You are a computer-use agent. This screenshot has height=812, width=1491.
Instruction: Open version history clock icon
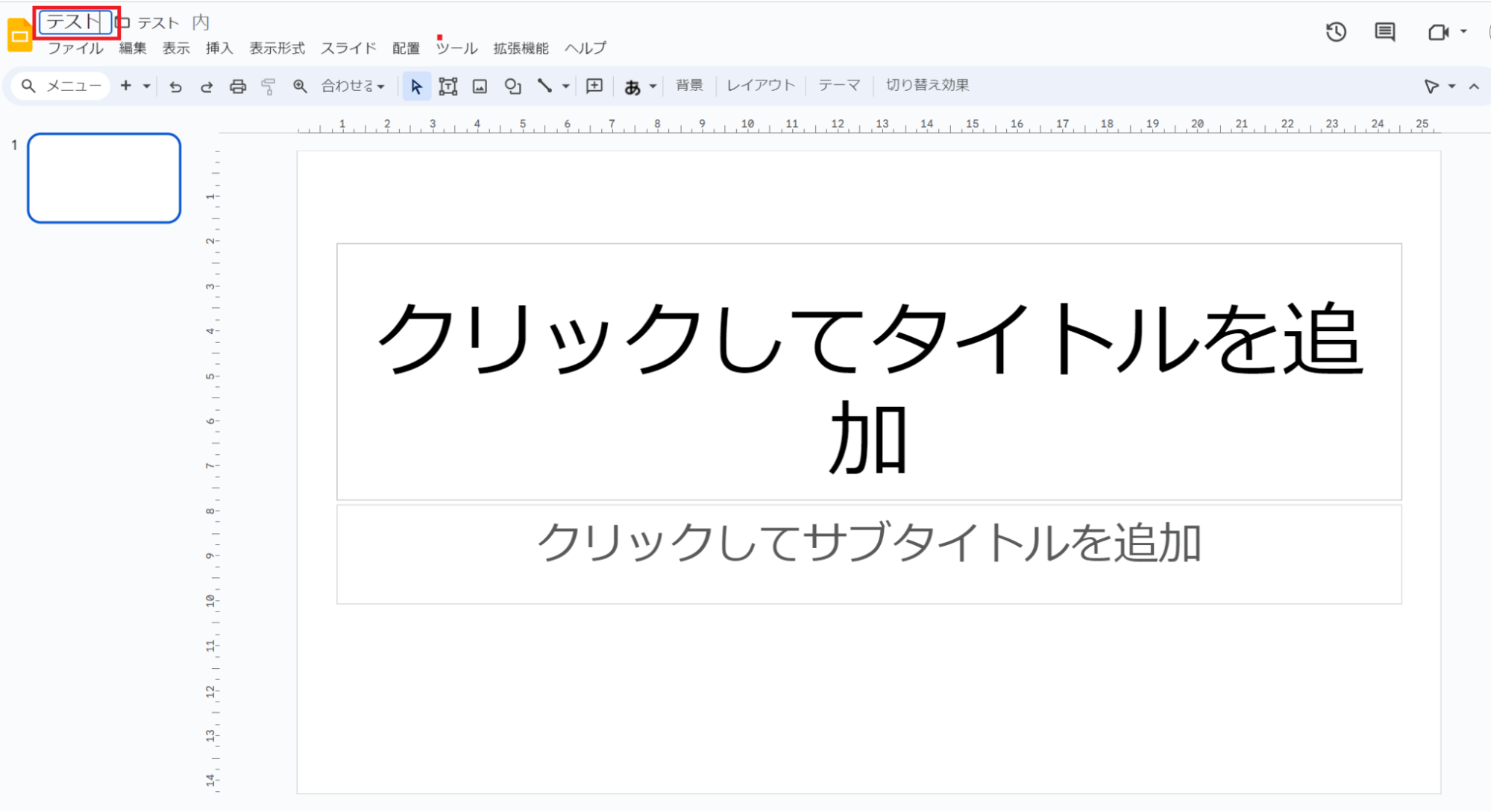click(1336, 32)
